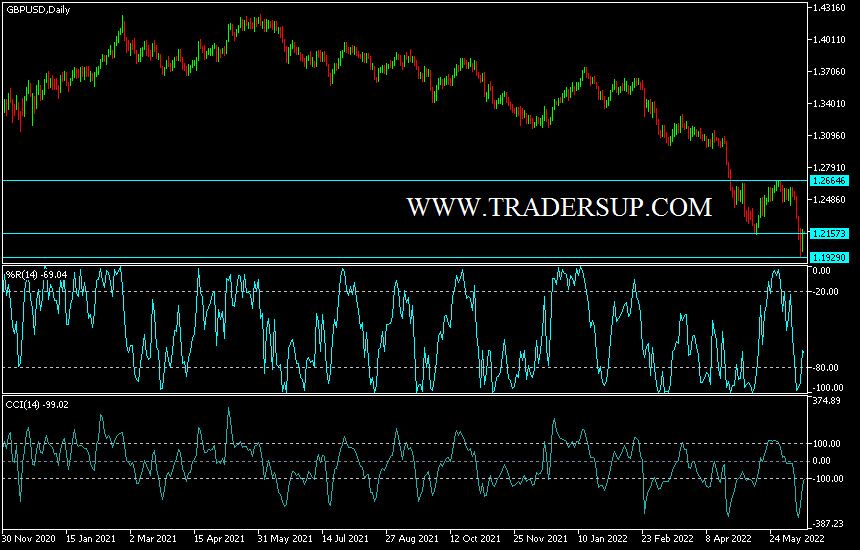Click the %R(14) -69.04 indicator label
Image resolution: width=860 pixels, height=550 pixels.
(36, 274)
